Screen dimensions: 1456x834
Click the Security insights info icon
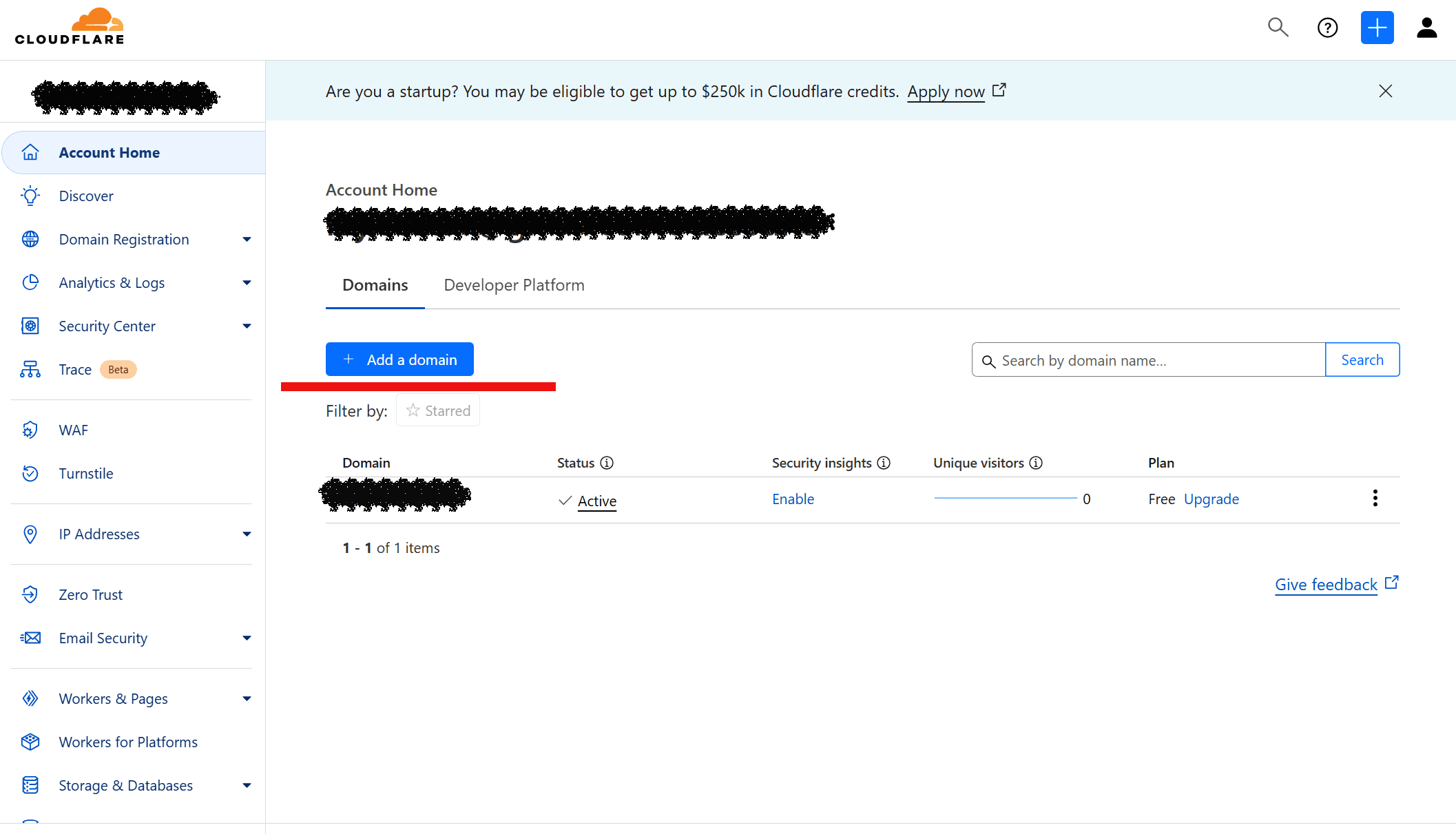tap(884, 463)
